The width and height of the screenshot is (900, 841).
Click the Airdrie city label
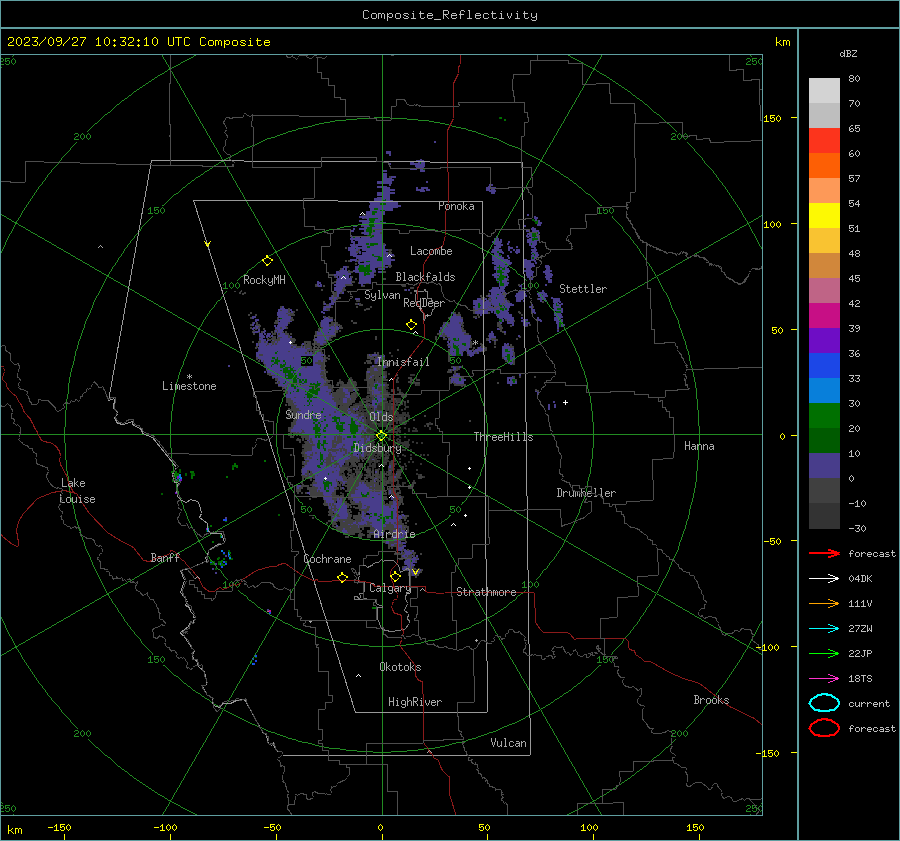(x=394, y=534)
